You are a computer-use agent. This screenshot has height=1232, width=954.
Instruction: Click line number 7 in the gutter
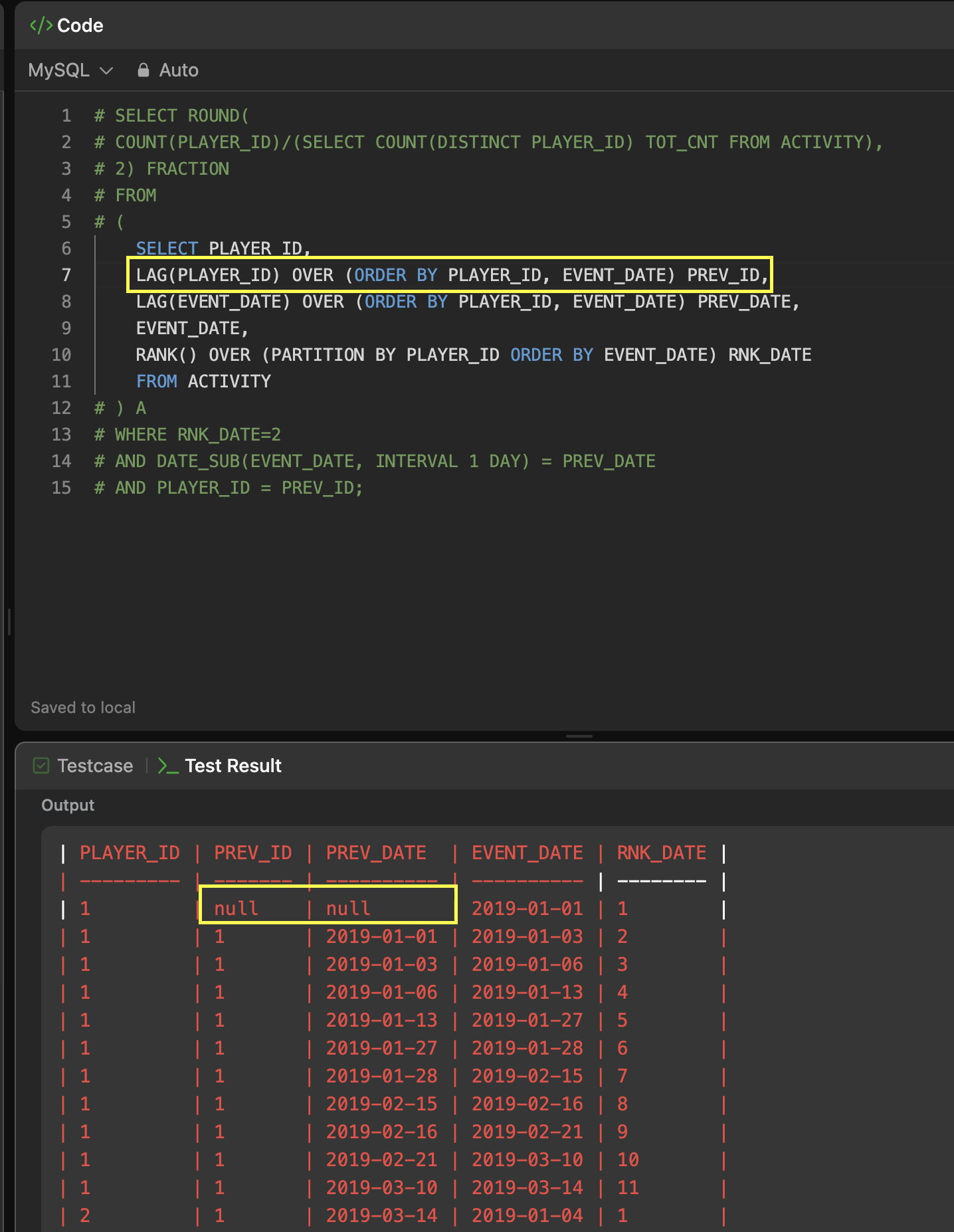[x=66, y=275]
